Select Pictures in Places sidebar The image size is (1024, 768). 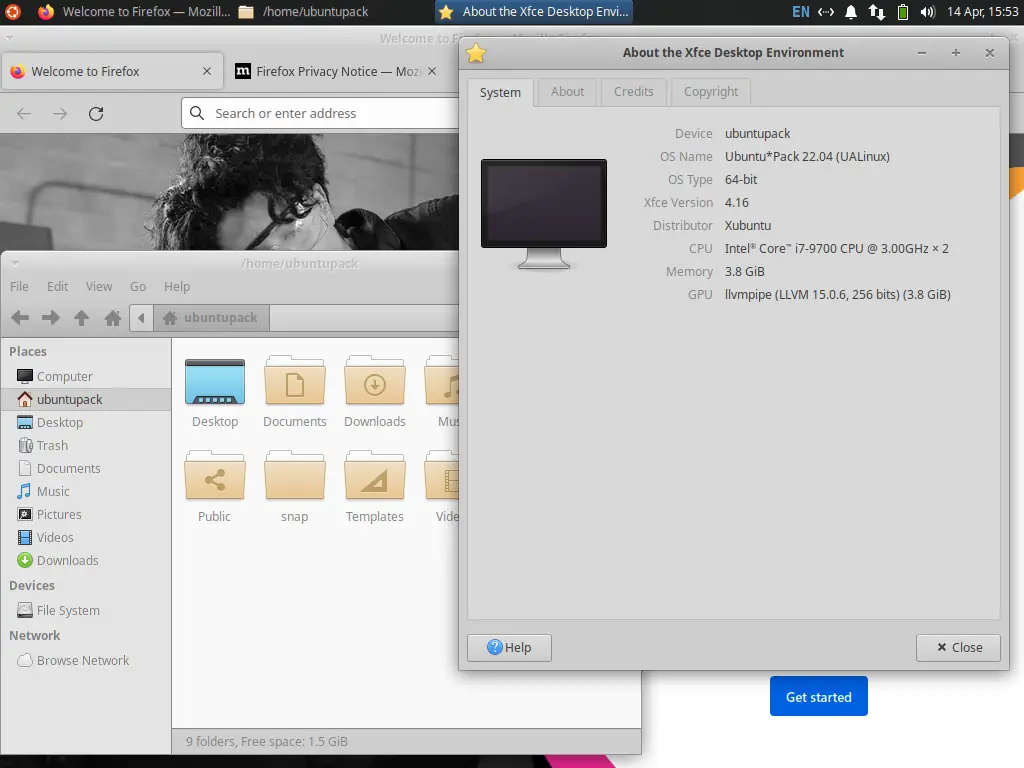point(86,515)
